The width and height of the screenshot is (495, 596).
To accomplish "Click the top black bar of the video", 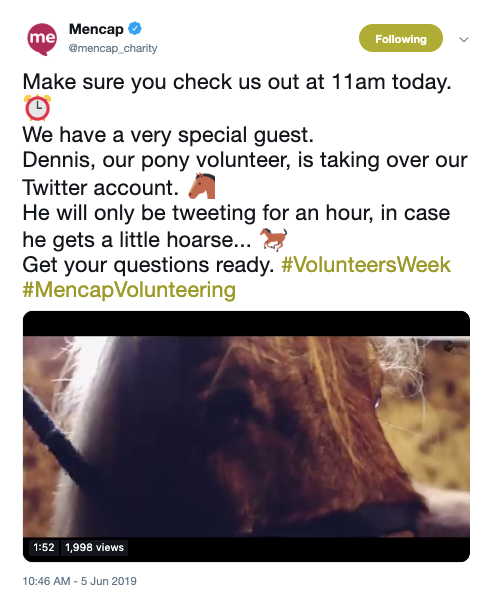I will tap(246, 324).
